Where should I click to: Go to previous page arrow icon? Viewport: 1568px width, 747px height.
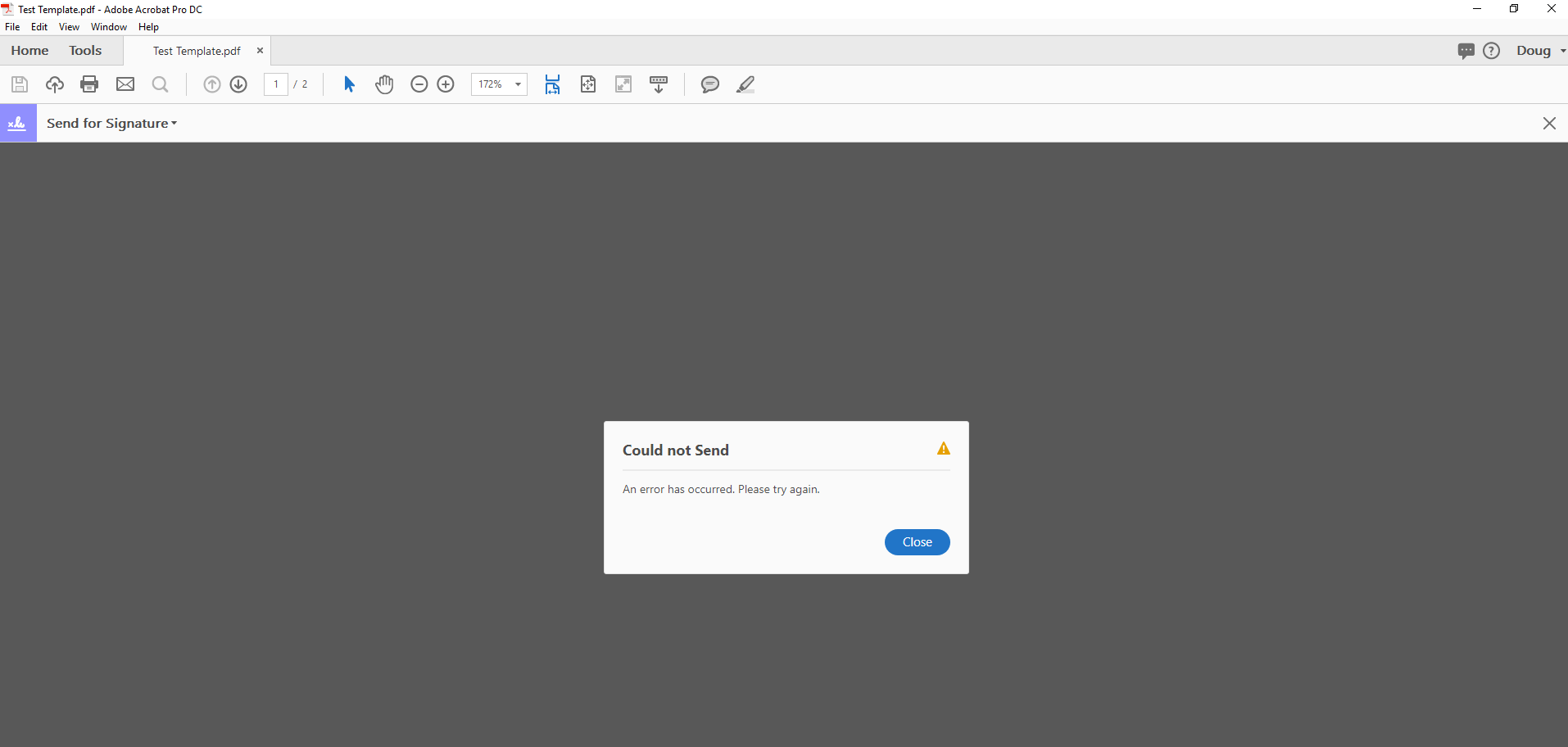click(x=212, y=84)
